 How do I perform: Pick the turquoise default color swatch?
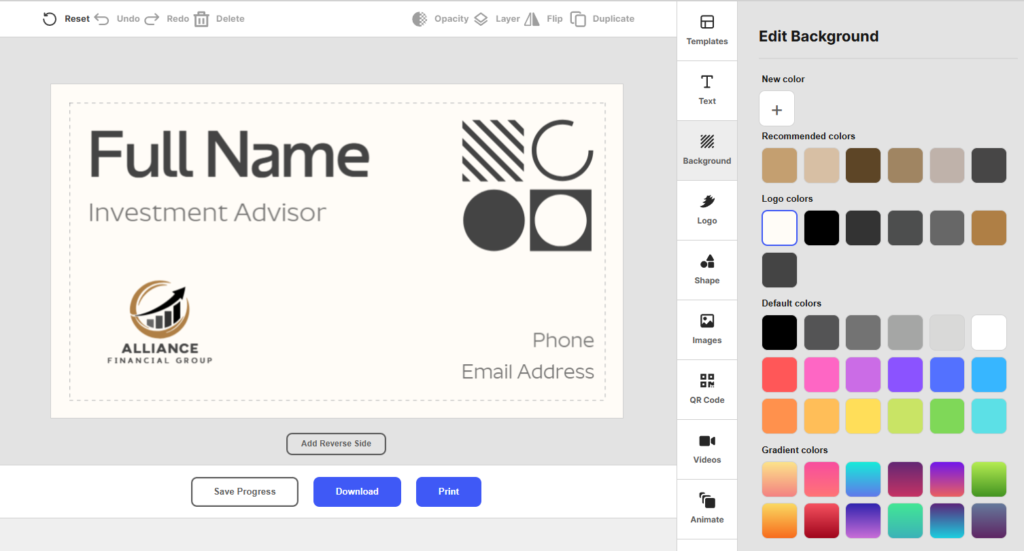988,416
